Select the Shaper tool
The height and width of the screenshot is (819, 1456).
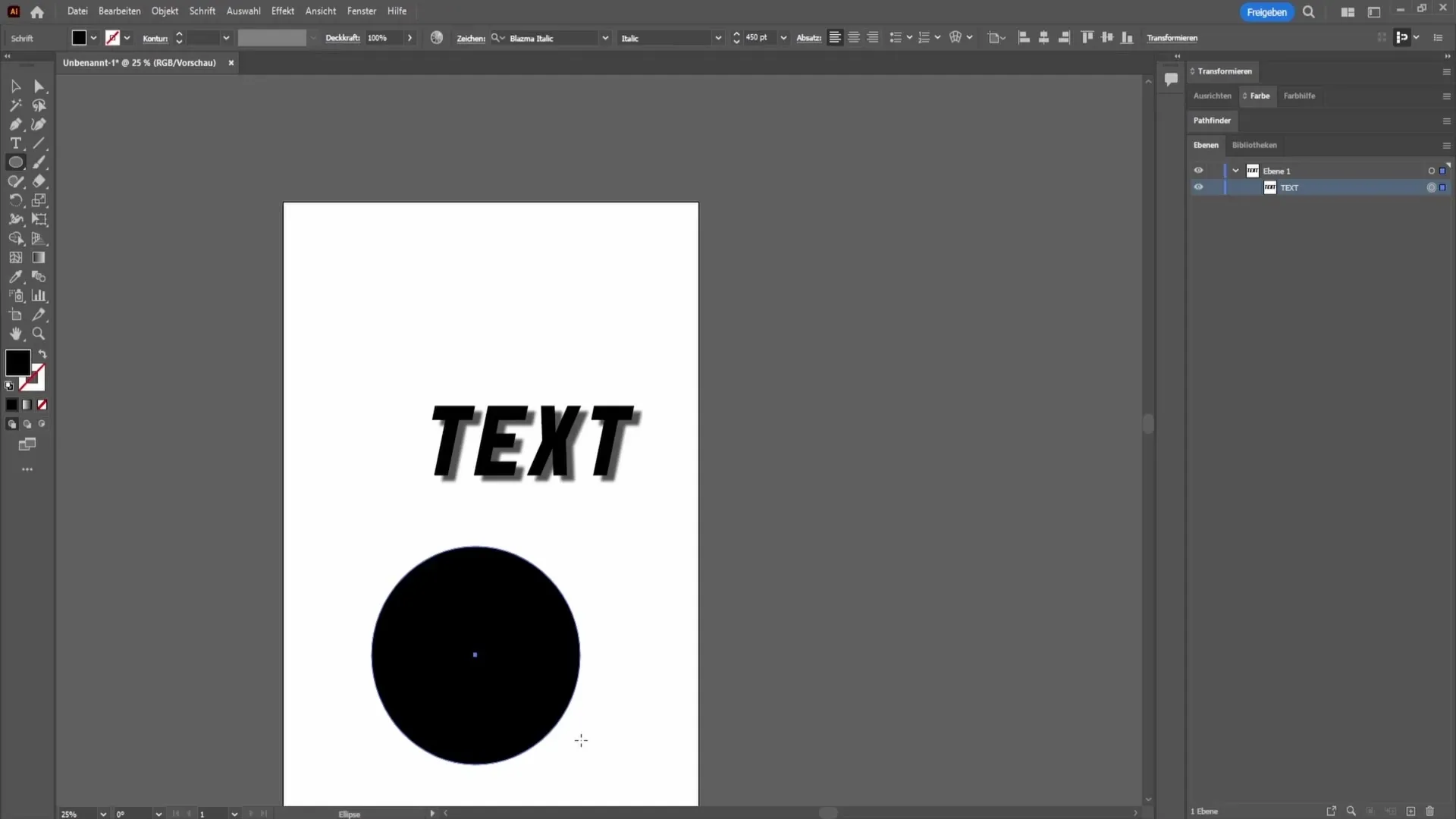click(15, 181)
